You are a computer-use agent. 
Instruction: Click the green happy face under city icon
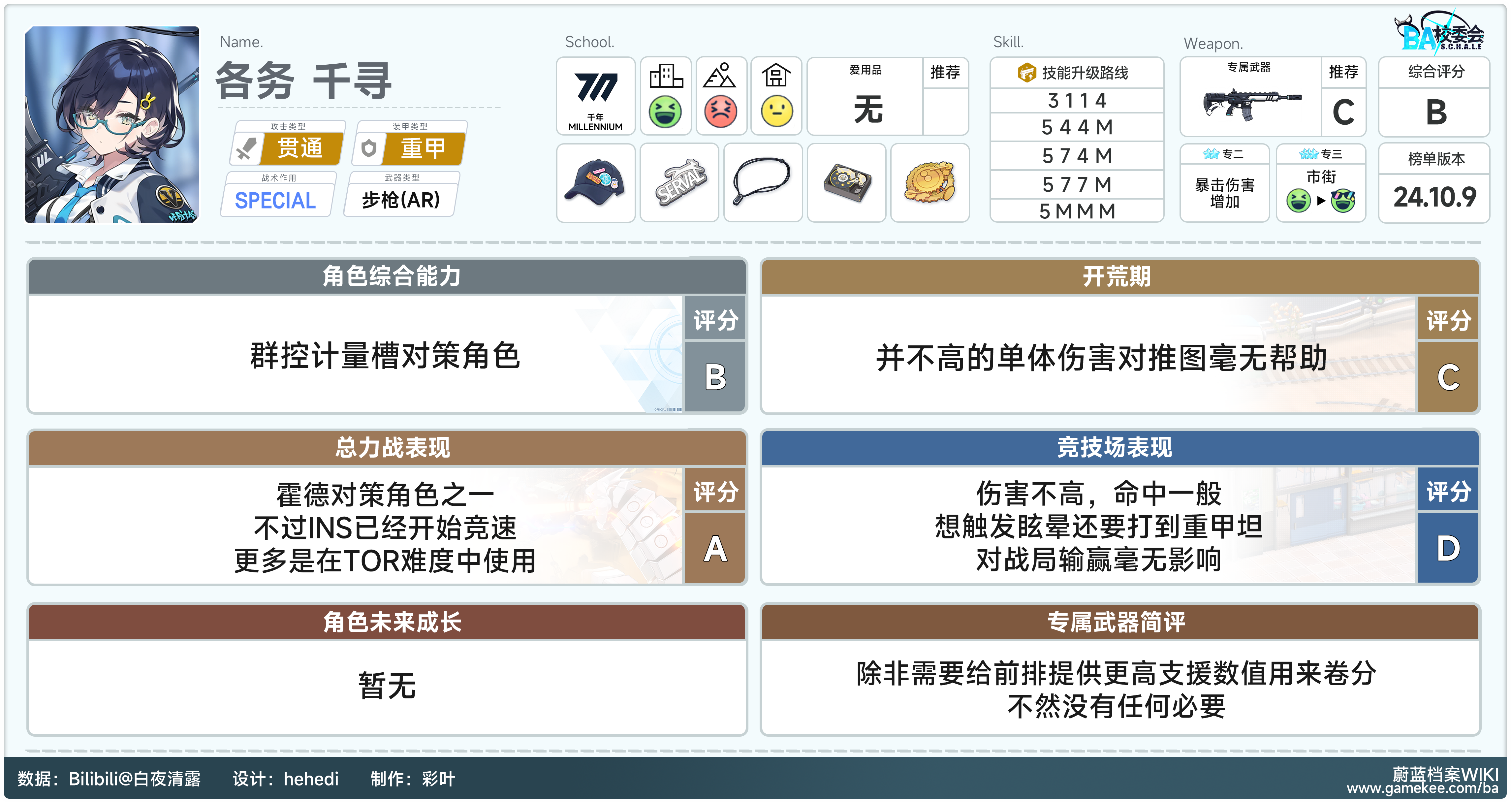(665, 112)
